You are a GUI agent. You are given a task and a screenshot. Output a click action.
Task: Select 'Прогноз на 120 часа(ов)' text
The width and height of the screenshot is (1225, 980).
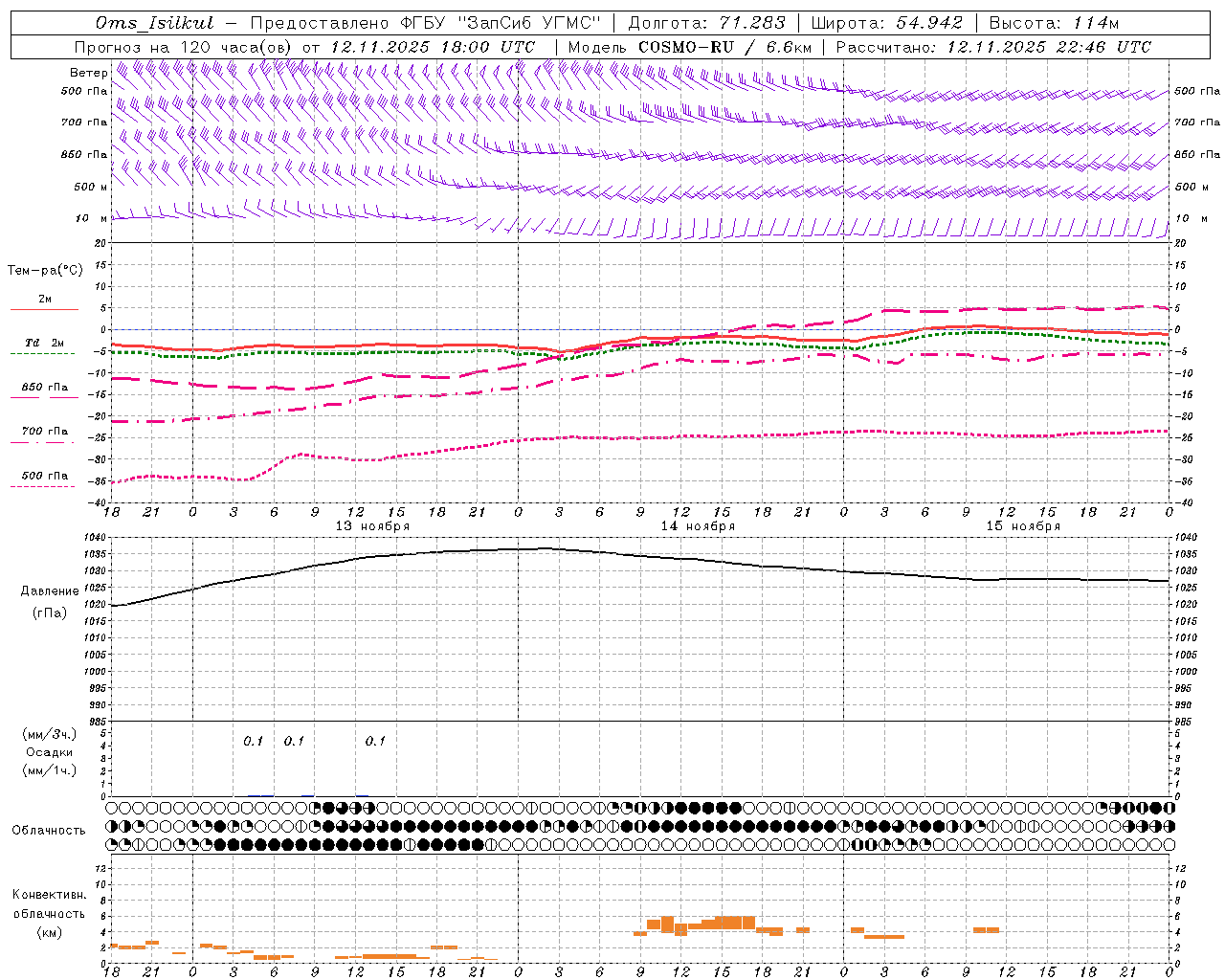185,47
